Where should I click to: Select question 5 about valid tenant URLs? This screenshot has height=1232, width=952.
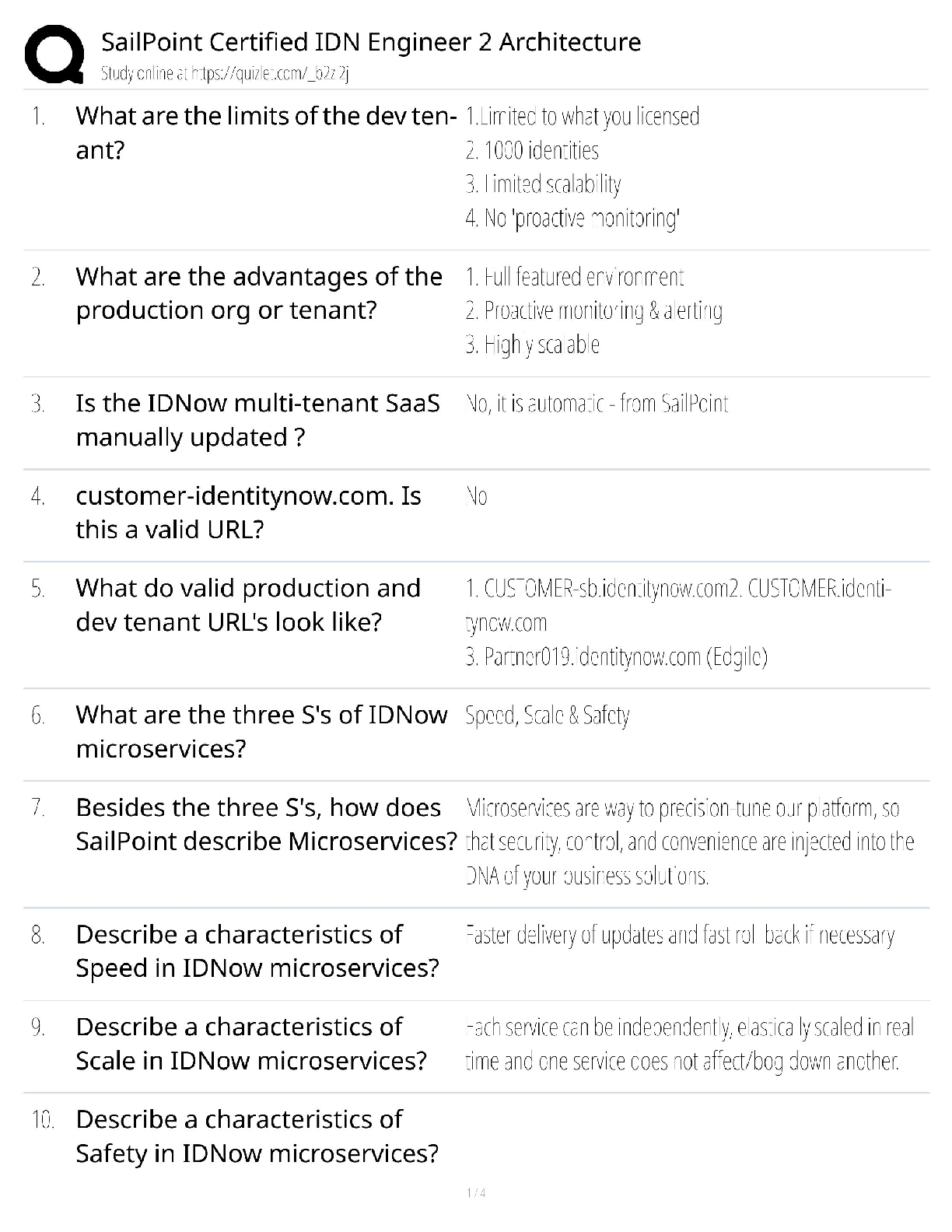coord(248,605)
